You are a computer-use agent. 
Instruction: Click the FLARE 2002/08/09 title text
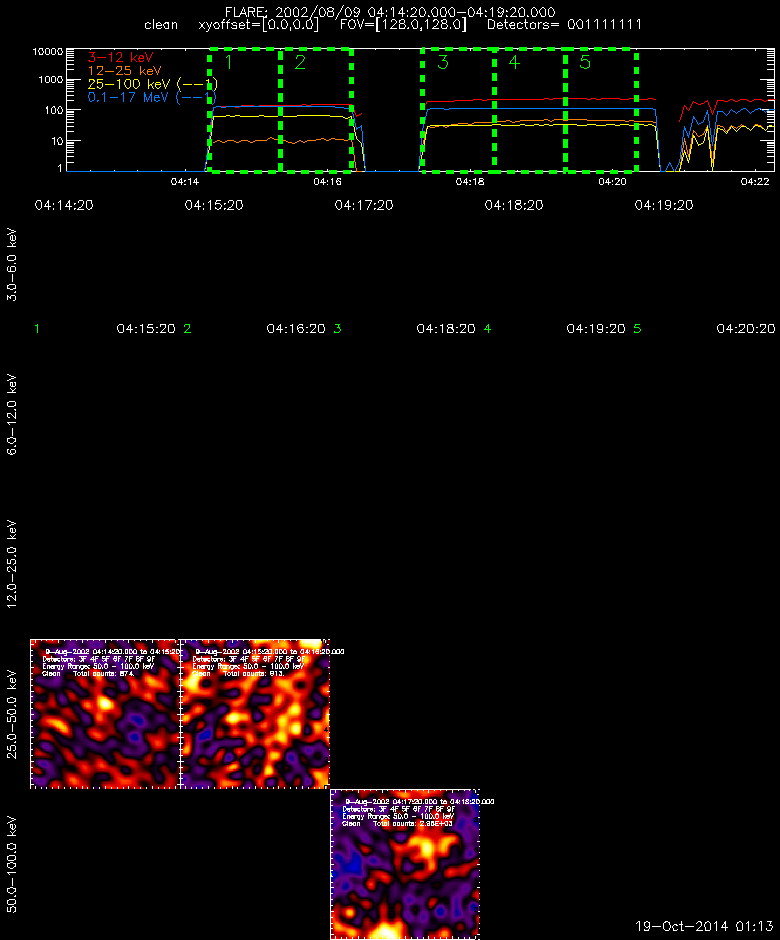(390, 12)
